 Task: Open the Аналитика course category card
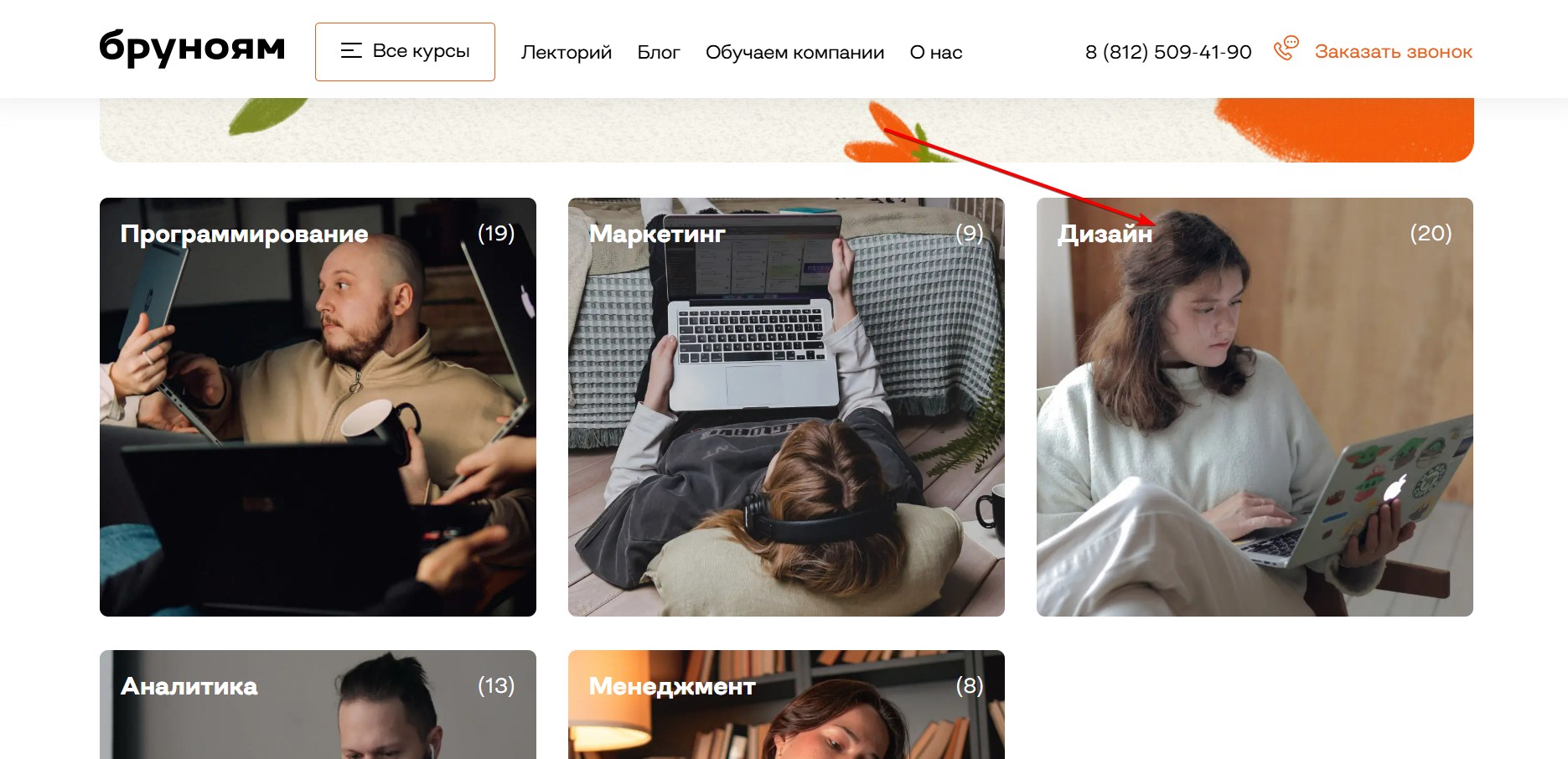click(x=318, y=705)
